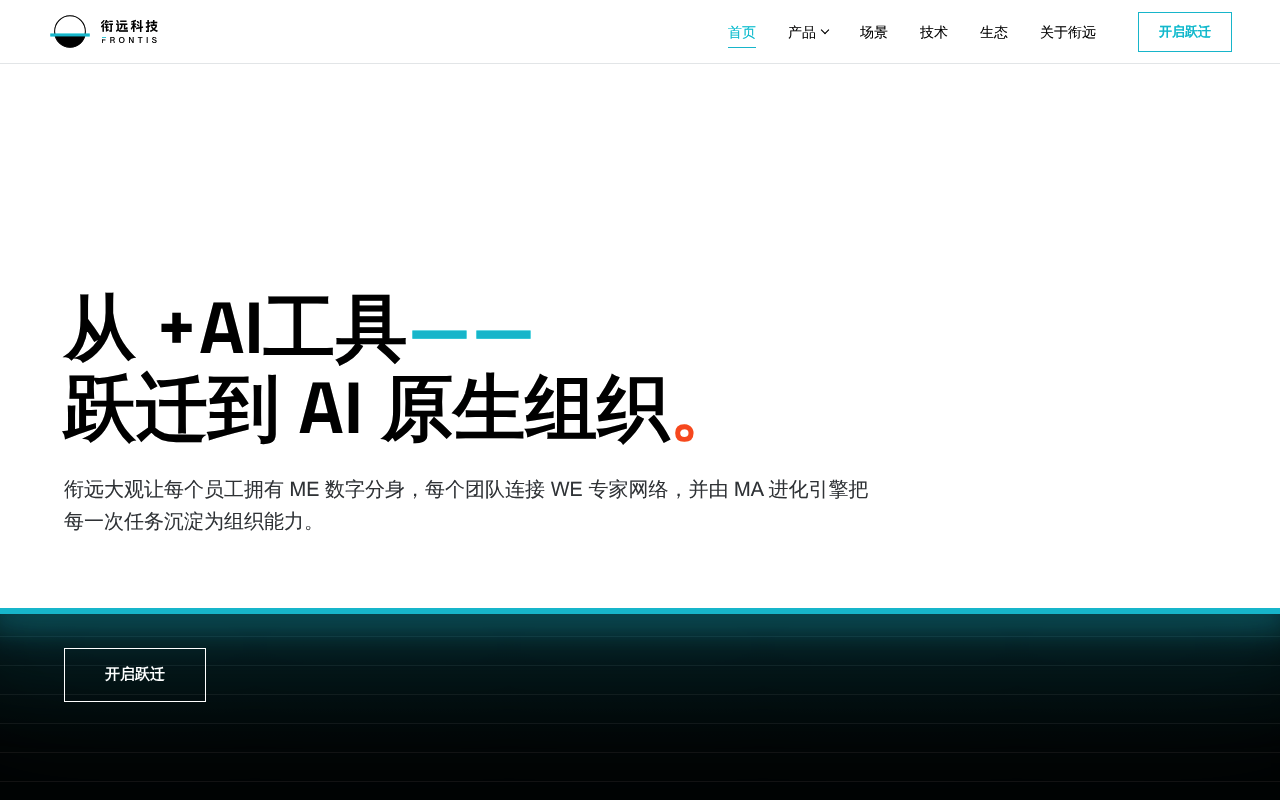Open the 技术 nav item
The image size is (1280, 800).
point(934,32)
